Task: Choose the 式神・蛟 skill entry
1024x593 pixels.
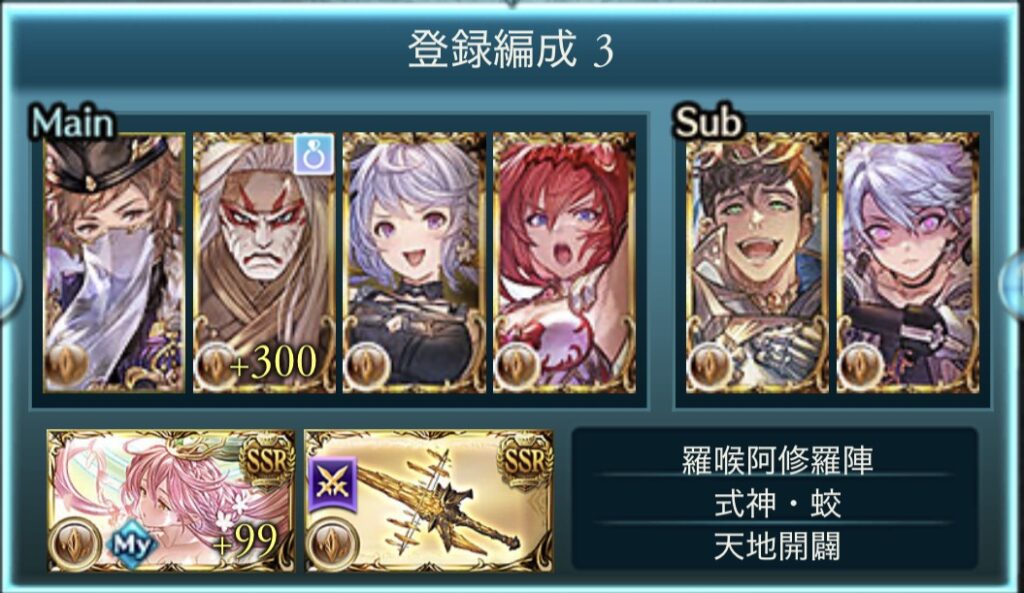Action: coord(776,504)
